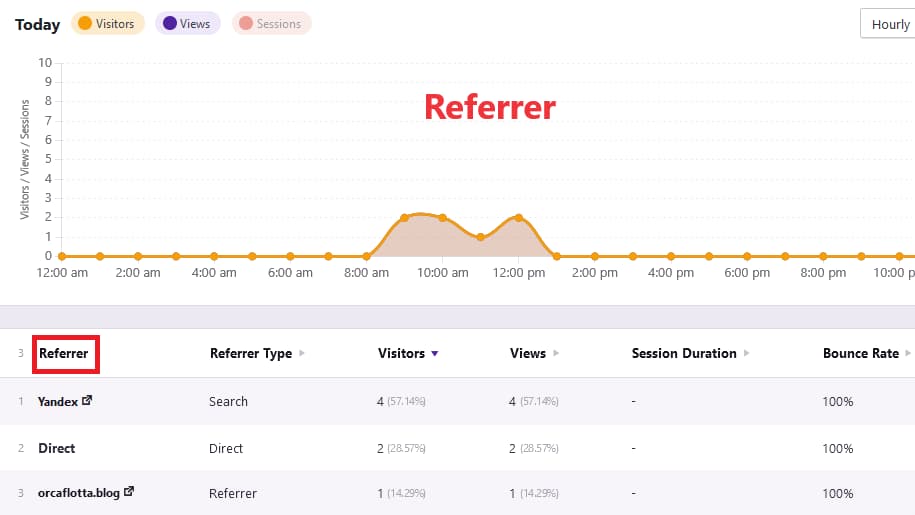Click the 12:00 pm chart data point
The height and width of the screenshot is (515, 915).
519,218
